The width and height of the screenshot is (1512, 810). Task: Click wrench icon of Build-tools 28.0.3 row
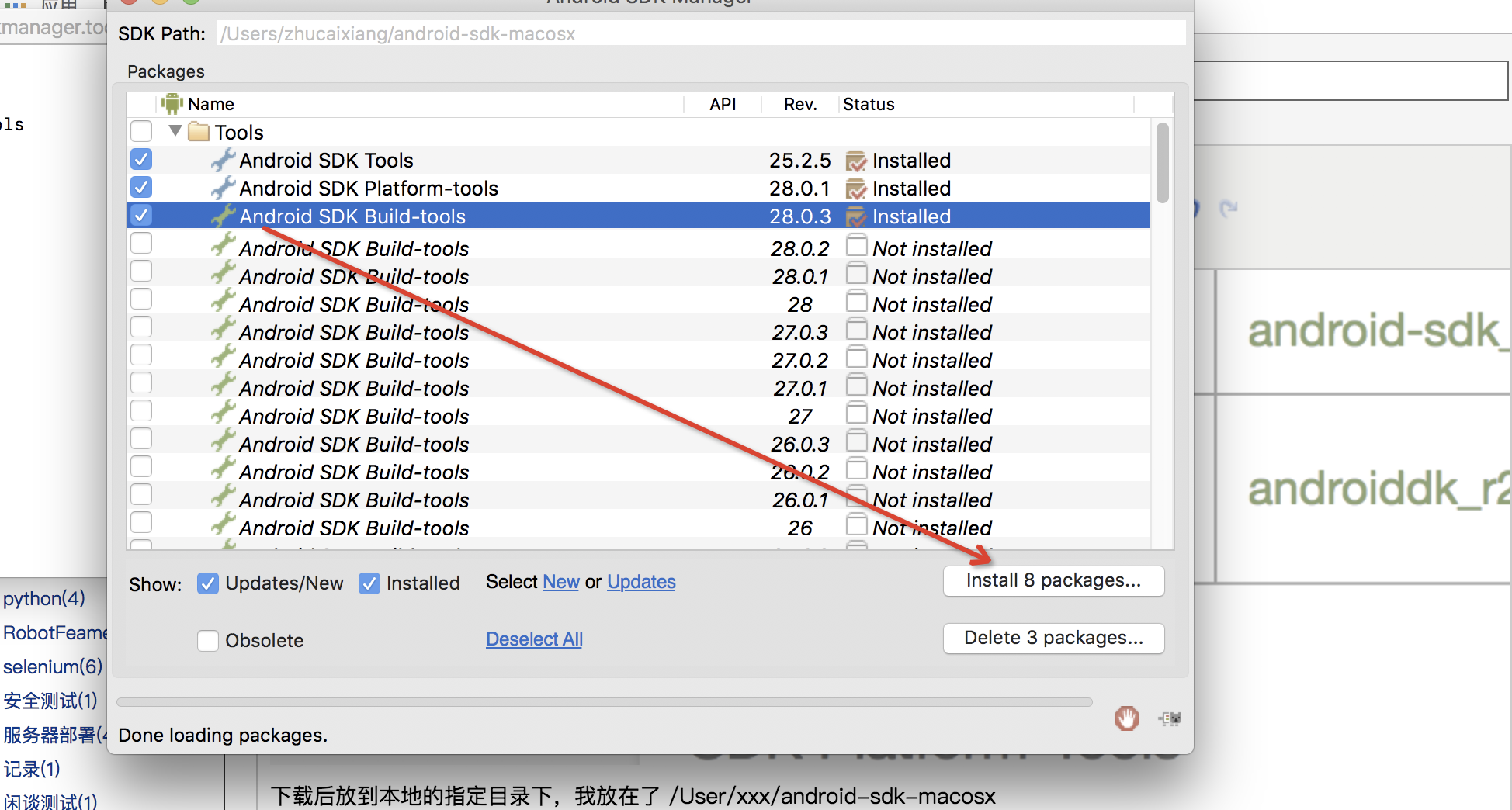[x=223, y=216]
